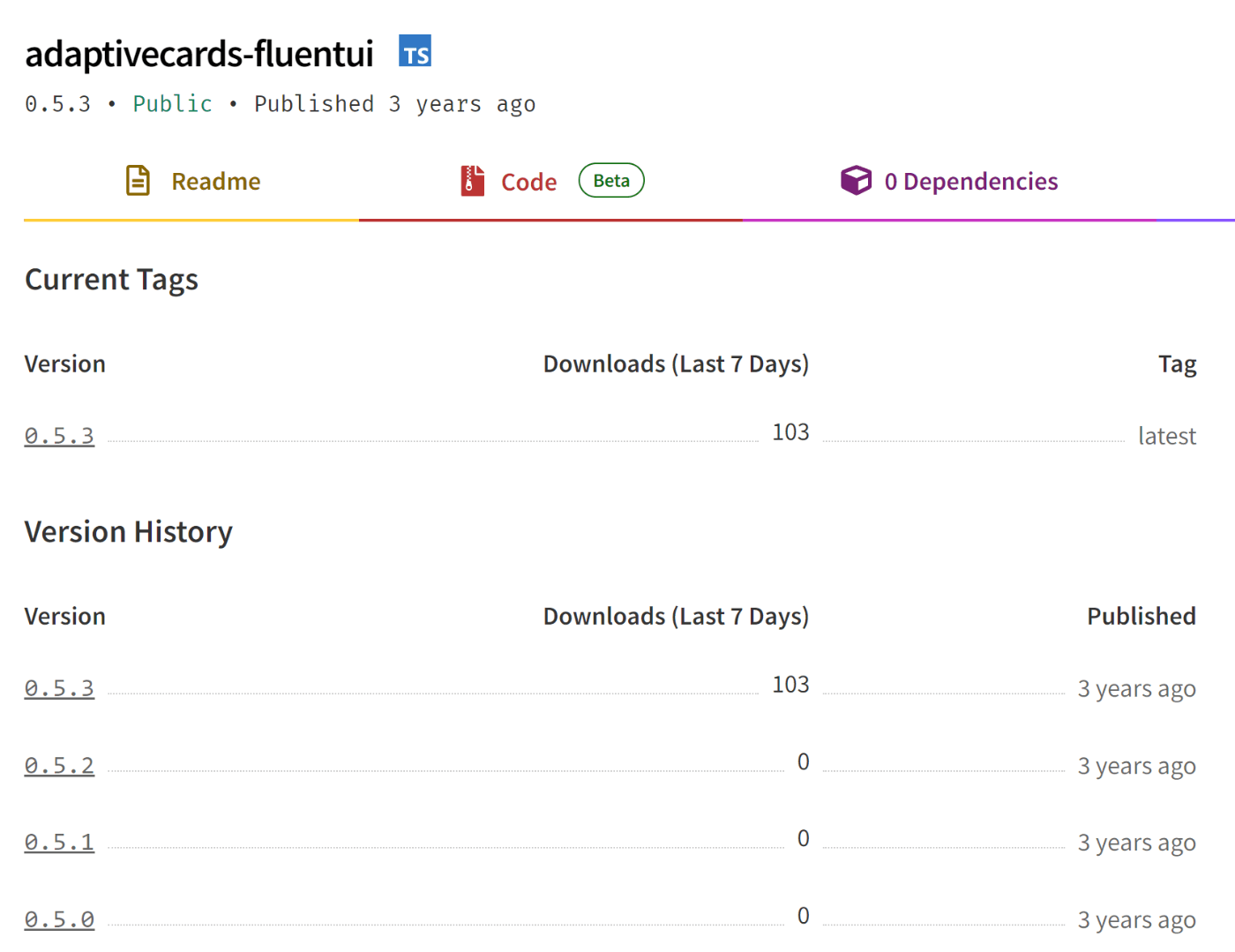Click the Published column header

click(1141, 616)
